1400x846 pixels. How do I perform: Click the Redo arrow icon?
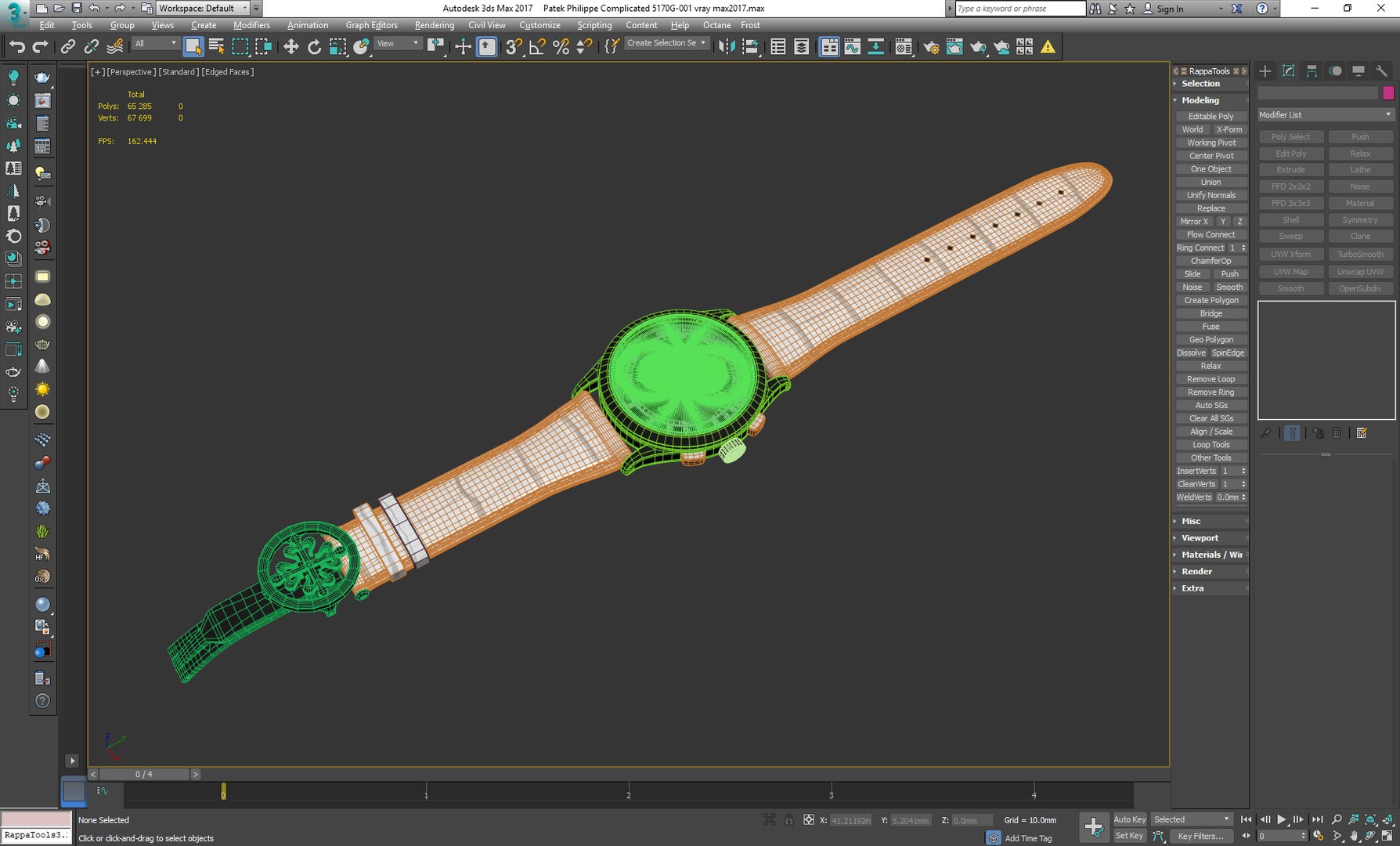coord(40,47)
